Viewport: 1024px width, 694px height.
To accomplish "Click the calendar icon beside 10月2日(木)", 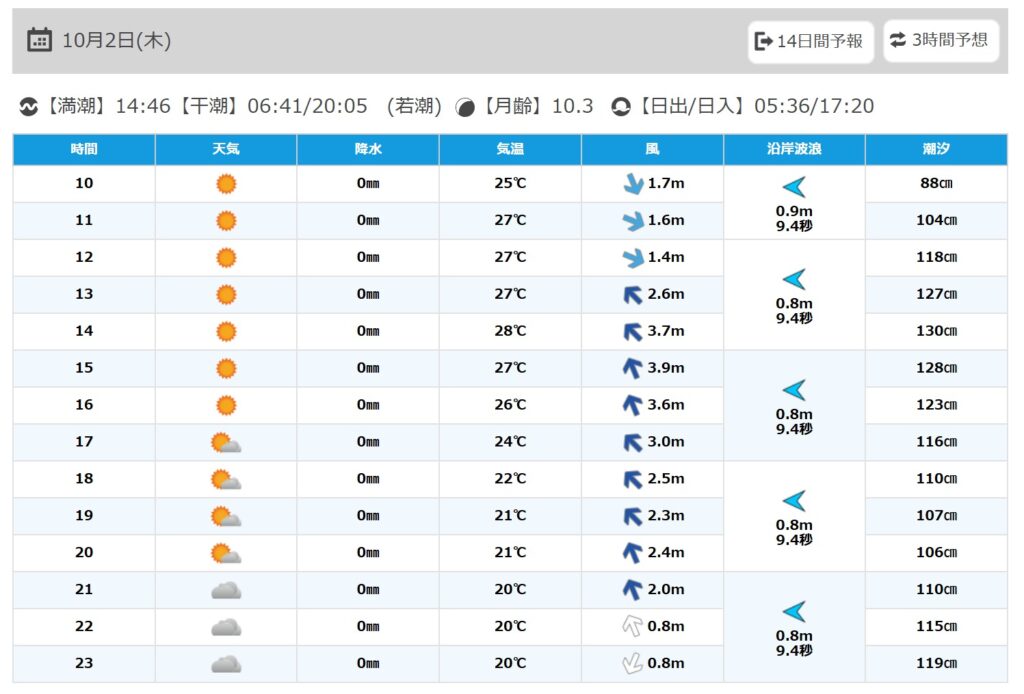I will coord(39,40).
